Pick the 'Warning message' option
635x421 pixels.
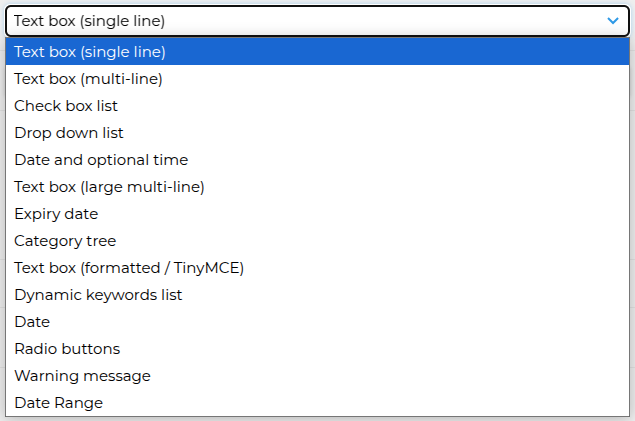(82, 376)
